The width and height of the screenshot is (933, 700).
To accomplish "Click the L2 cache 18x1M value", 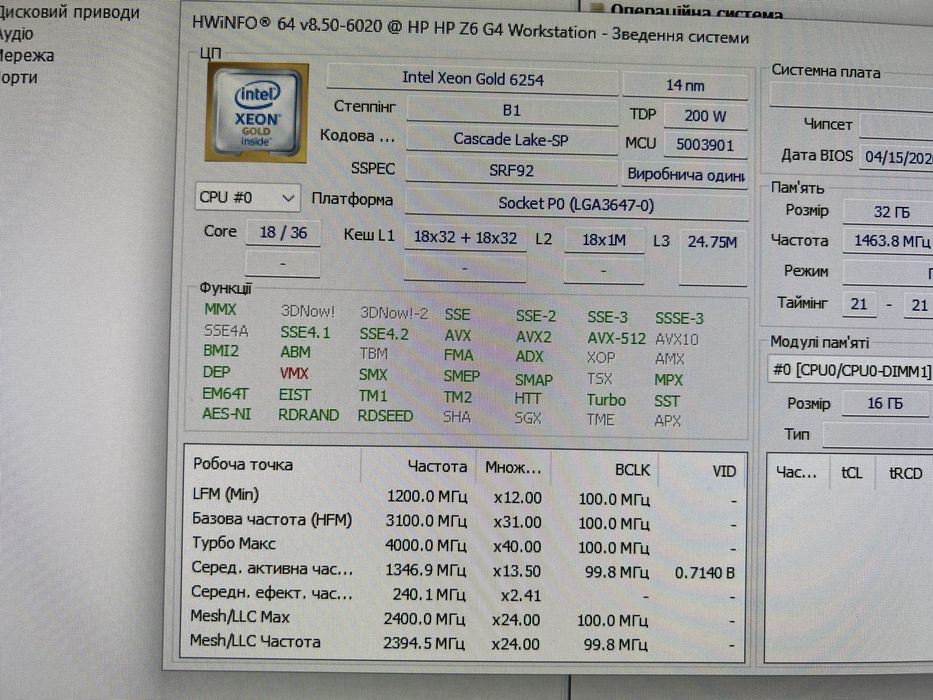I will (x=604, y=240).
